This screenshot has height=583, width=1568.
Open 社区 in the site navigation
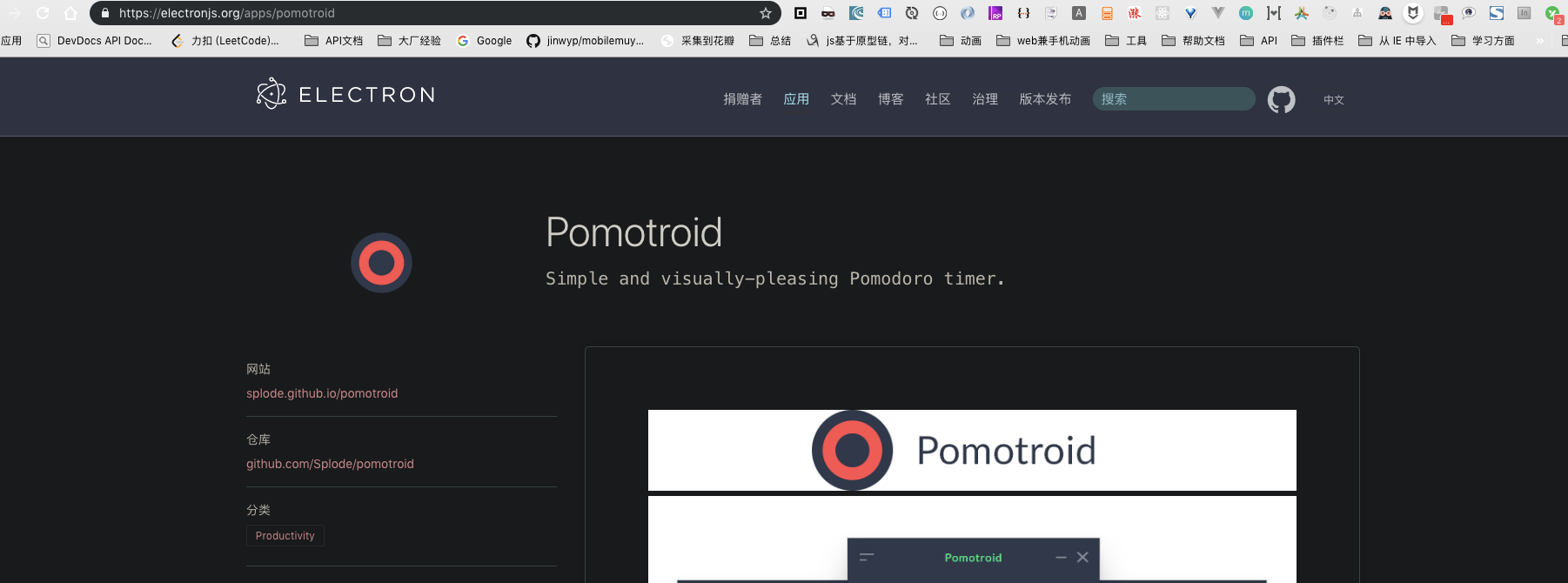[937, 99]
